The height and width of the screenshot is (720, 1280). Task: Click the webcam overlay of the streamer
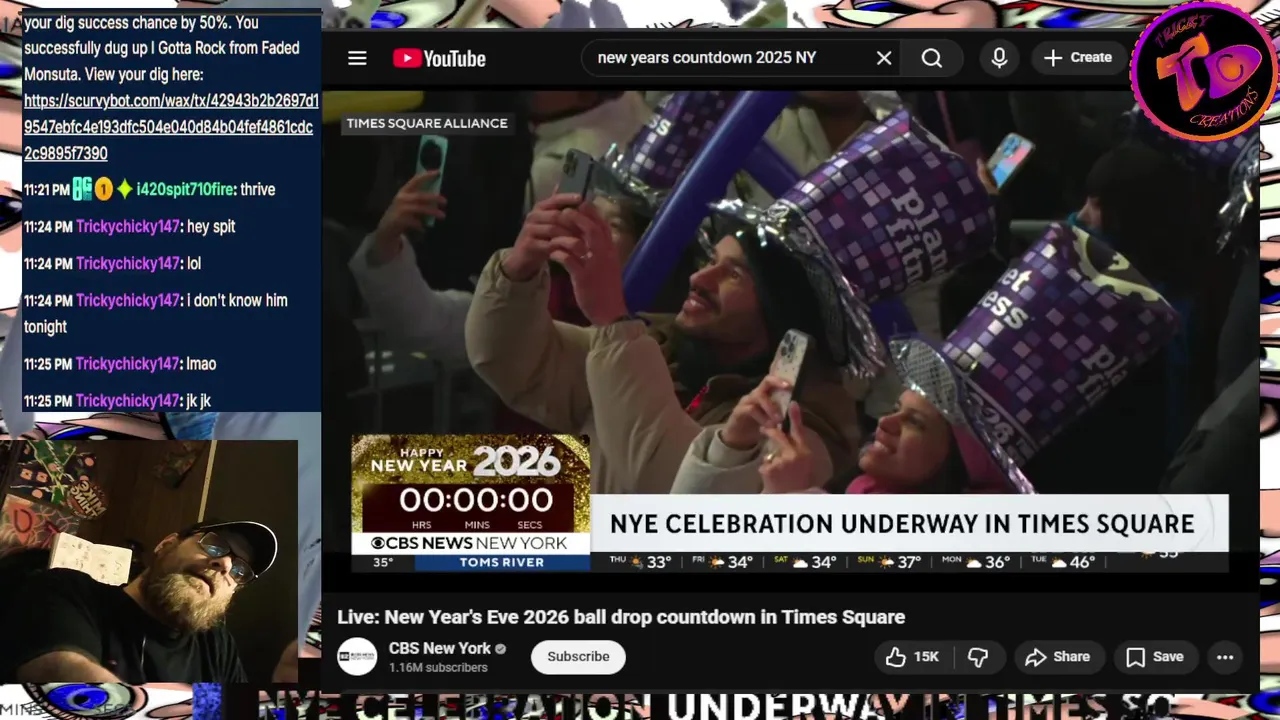point(149,561)
